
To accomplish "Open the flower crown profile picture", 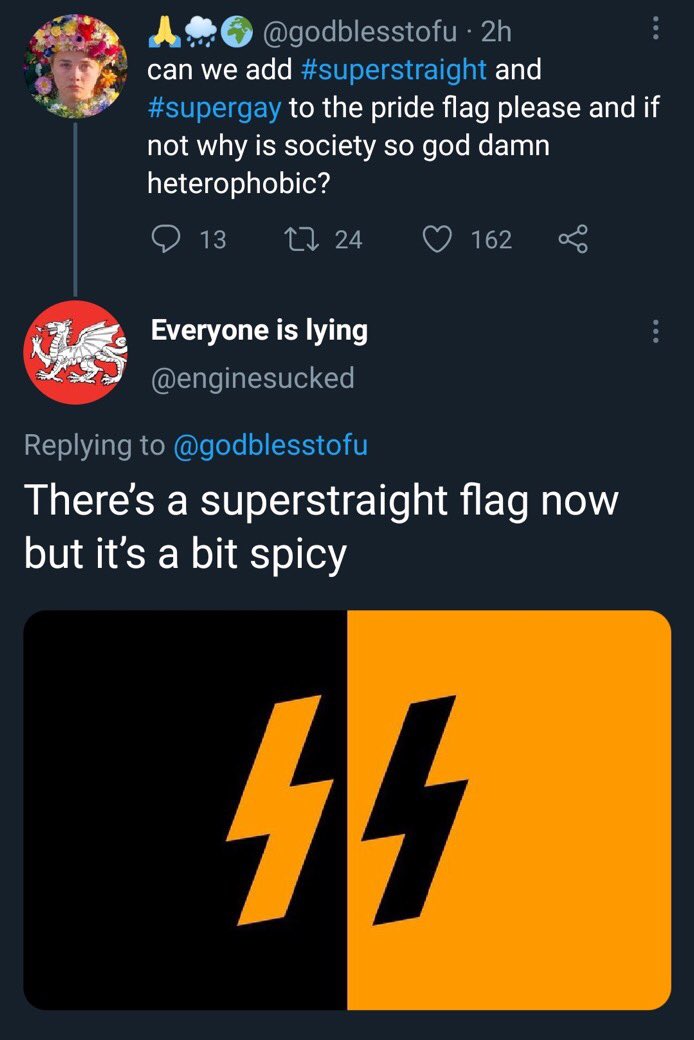I will (75, 65).
